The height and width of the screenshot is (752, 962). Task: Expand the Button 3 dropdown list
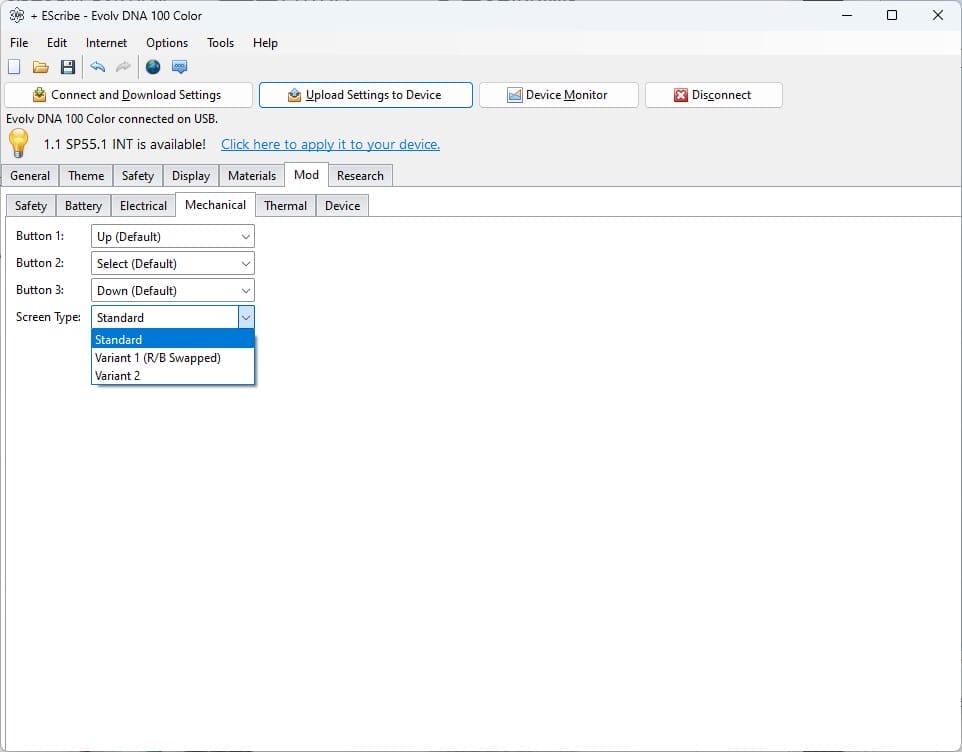point(246,290)
